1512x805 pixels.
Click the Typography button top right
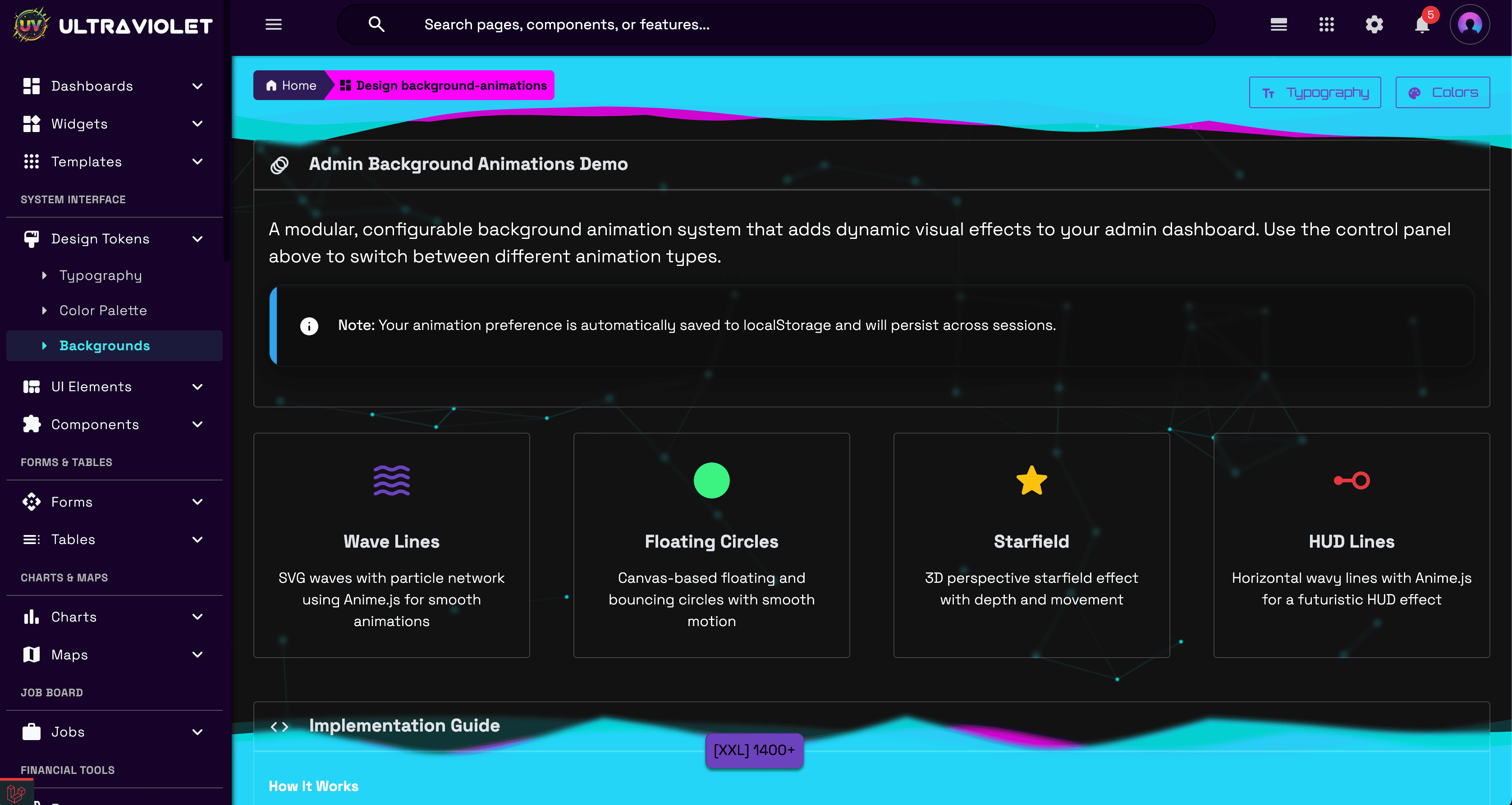pos(1315,93)
